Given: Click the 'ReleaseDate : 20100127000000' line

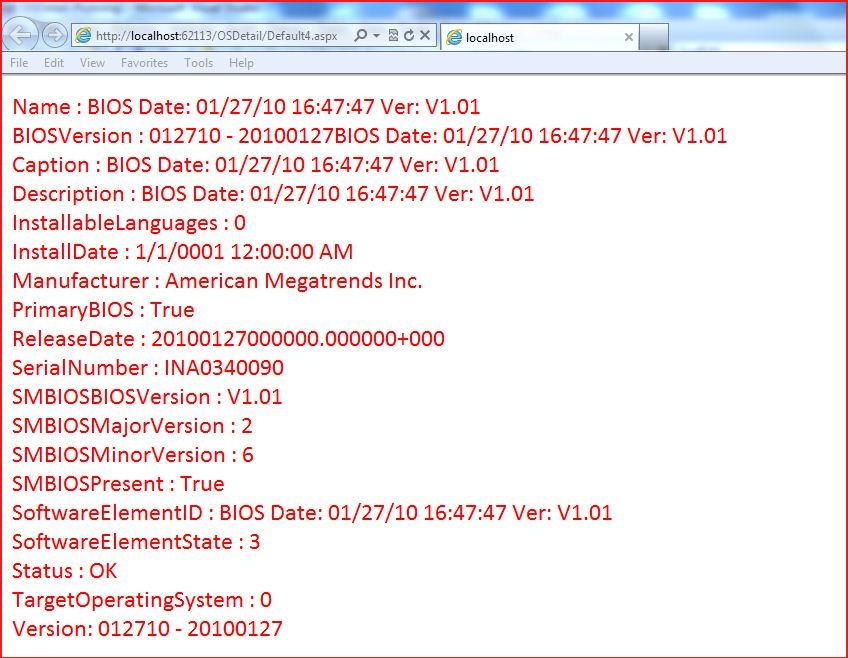Looking at the screenshot, I should 228,339.
